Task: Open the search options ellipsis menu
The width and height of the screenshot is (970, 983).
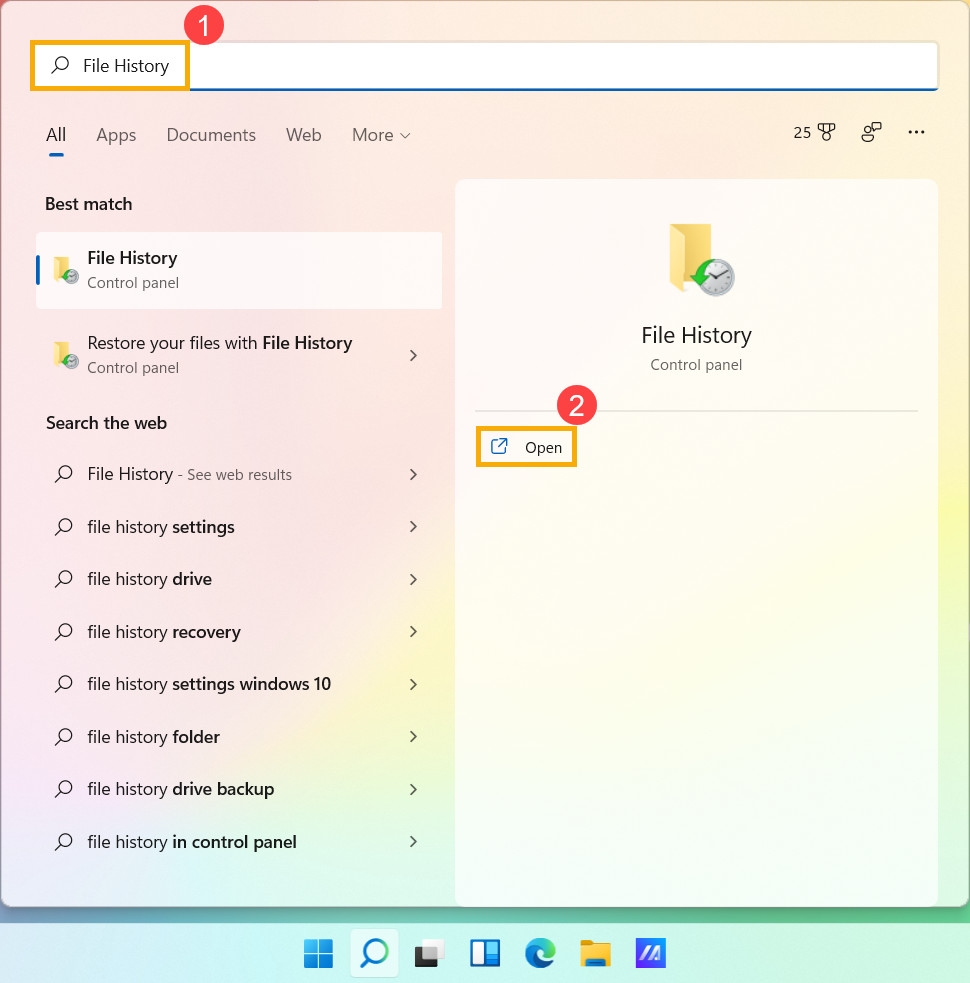Action: [916, 132]
